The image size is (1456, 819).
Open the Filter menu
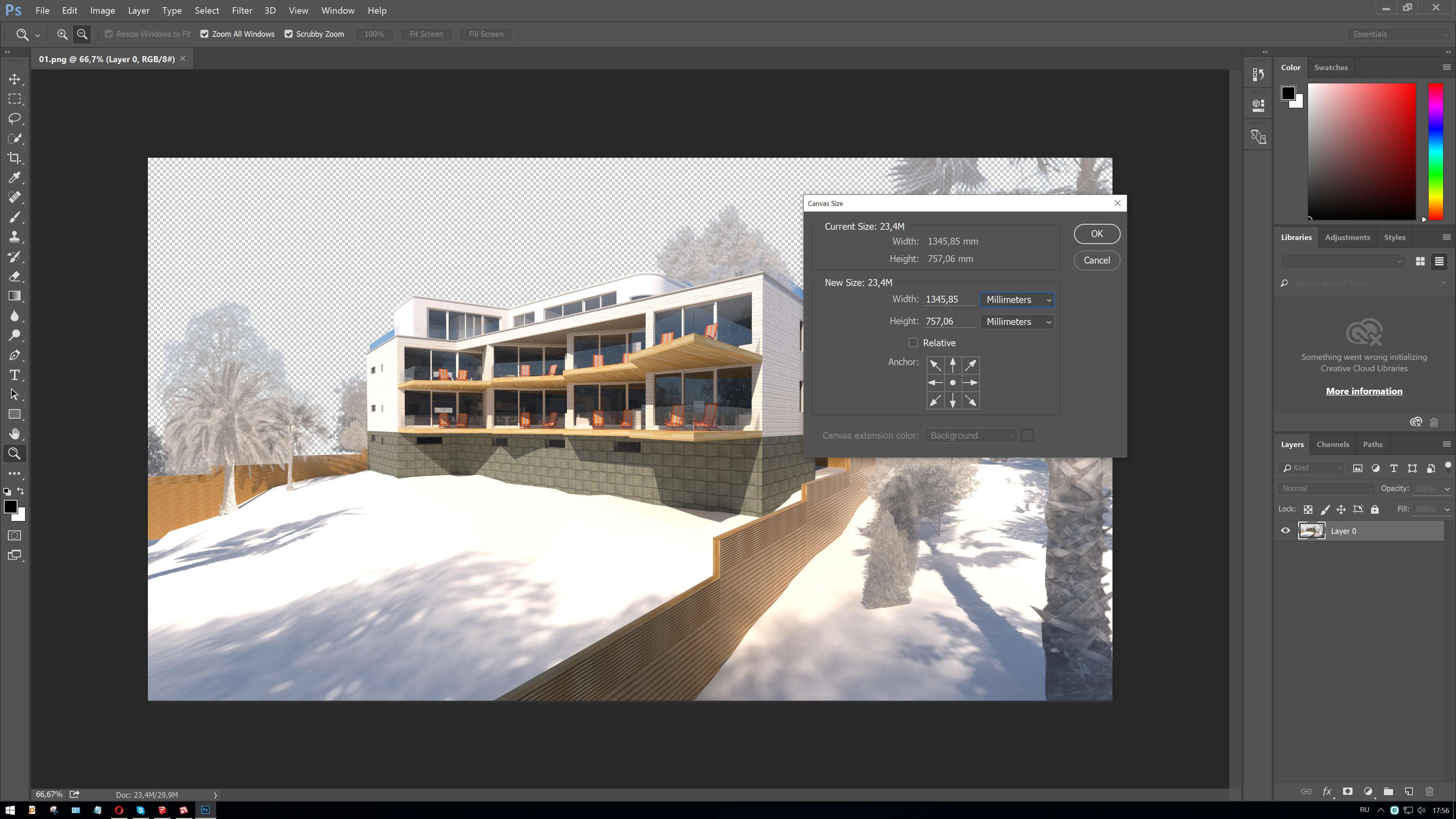coord(242,10)
